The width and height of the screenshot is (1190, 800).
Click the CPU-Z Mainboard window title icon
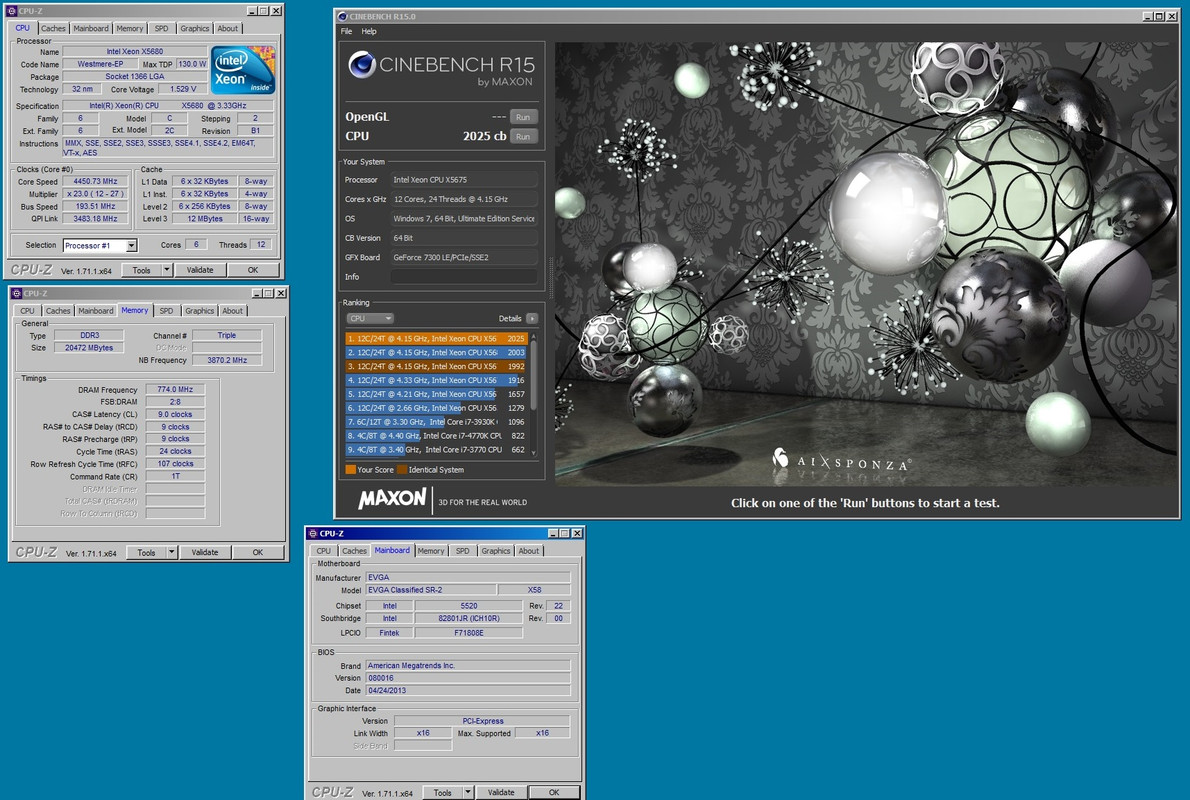[313, 534]
